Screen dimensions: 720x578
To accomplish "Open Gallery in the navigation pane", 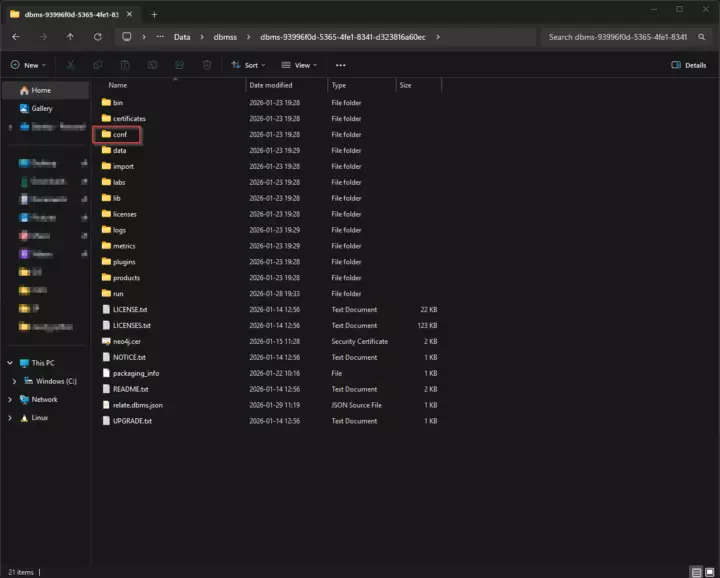I will (41, 108).
